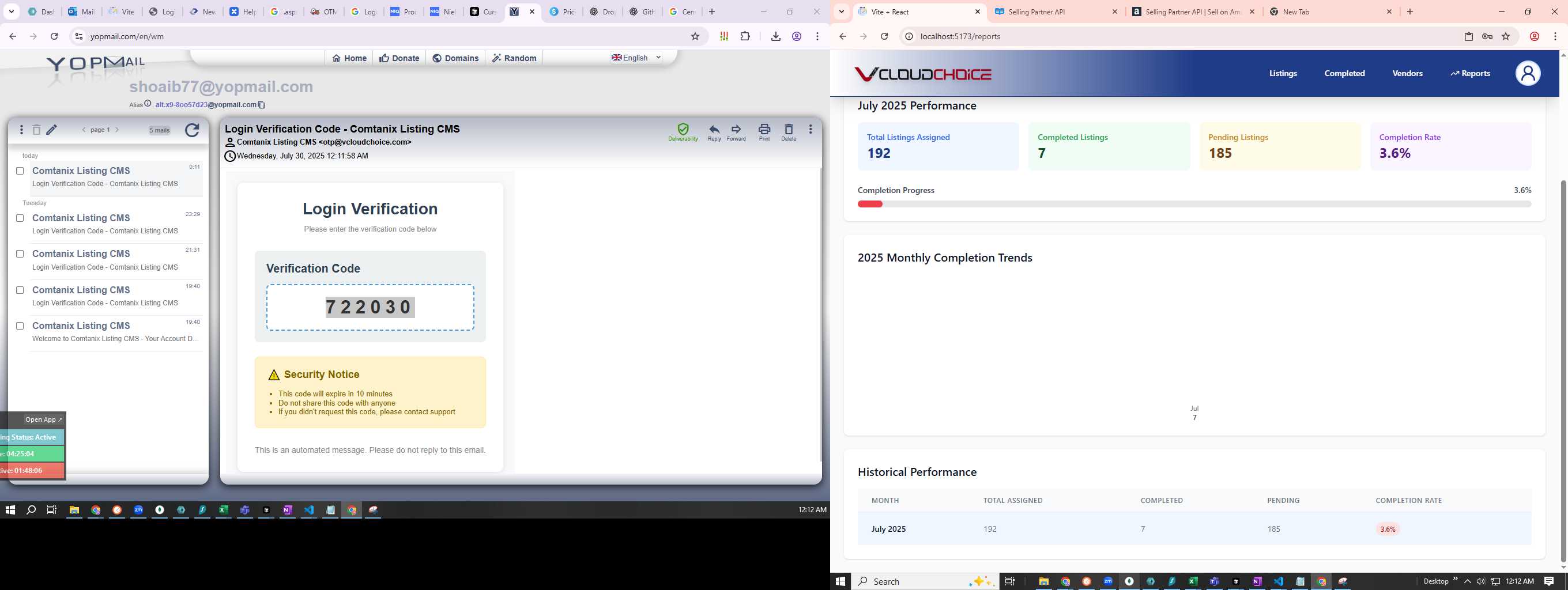Refresh the YOPmail inbox
Viewport: 1568px width, 590px height.
[x=192, y=130]
